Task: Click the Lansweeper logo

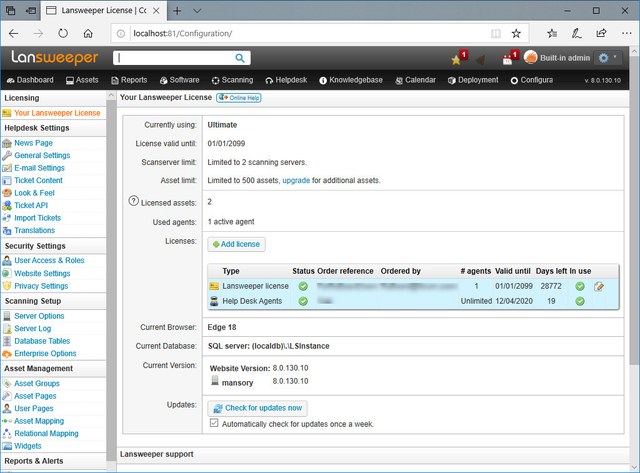Action: point(55,58)
